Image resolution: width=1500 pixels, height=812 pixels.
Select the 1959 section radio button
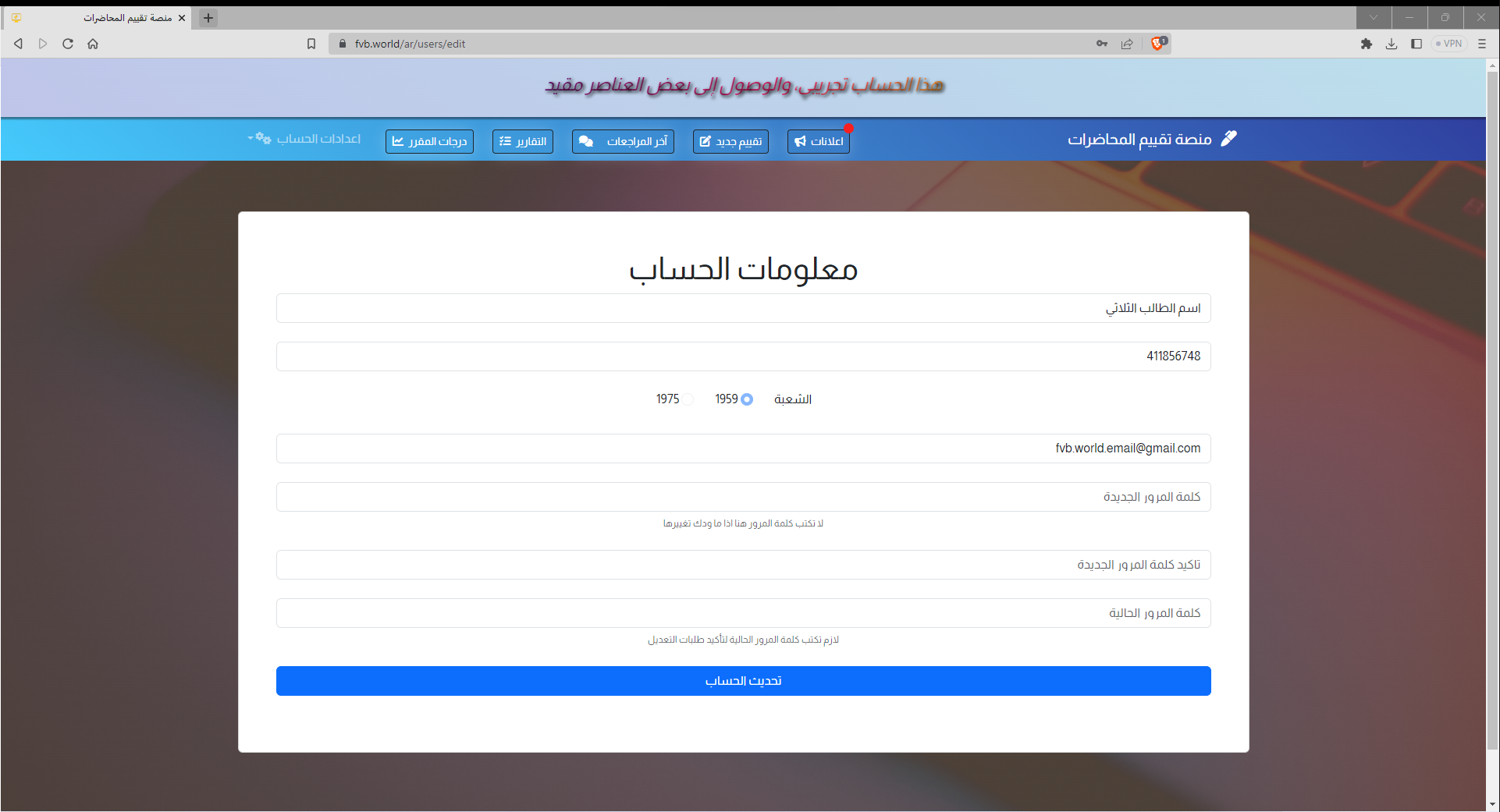[x=746, y=399]
